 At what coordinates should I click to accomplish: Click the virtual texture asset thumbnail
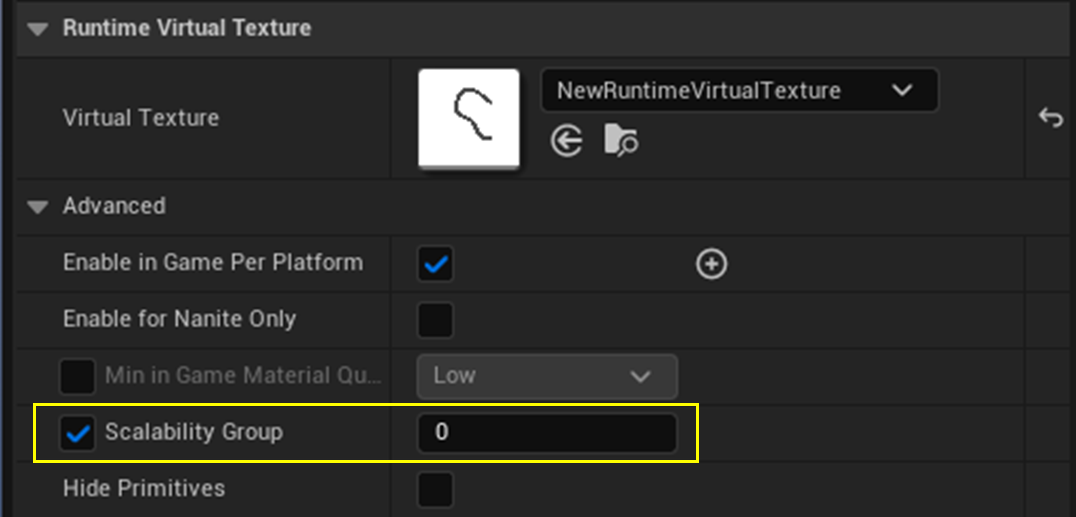coord(469,118)
